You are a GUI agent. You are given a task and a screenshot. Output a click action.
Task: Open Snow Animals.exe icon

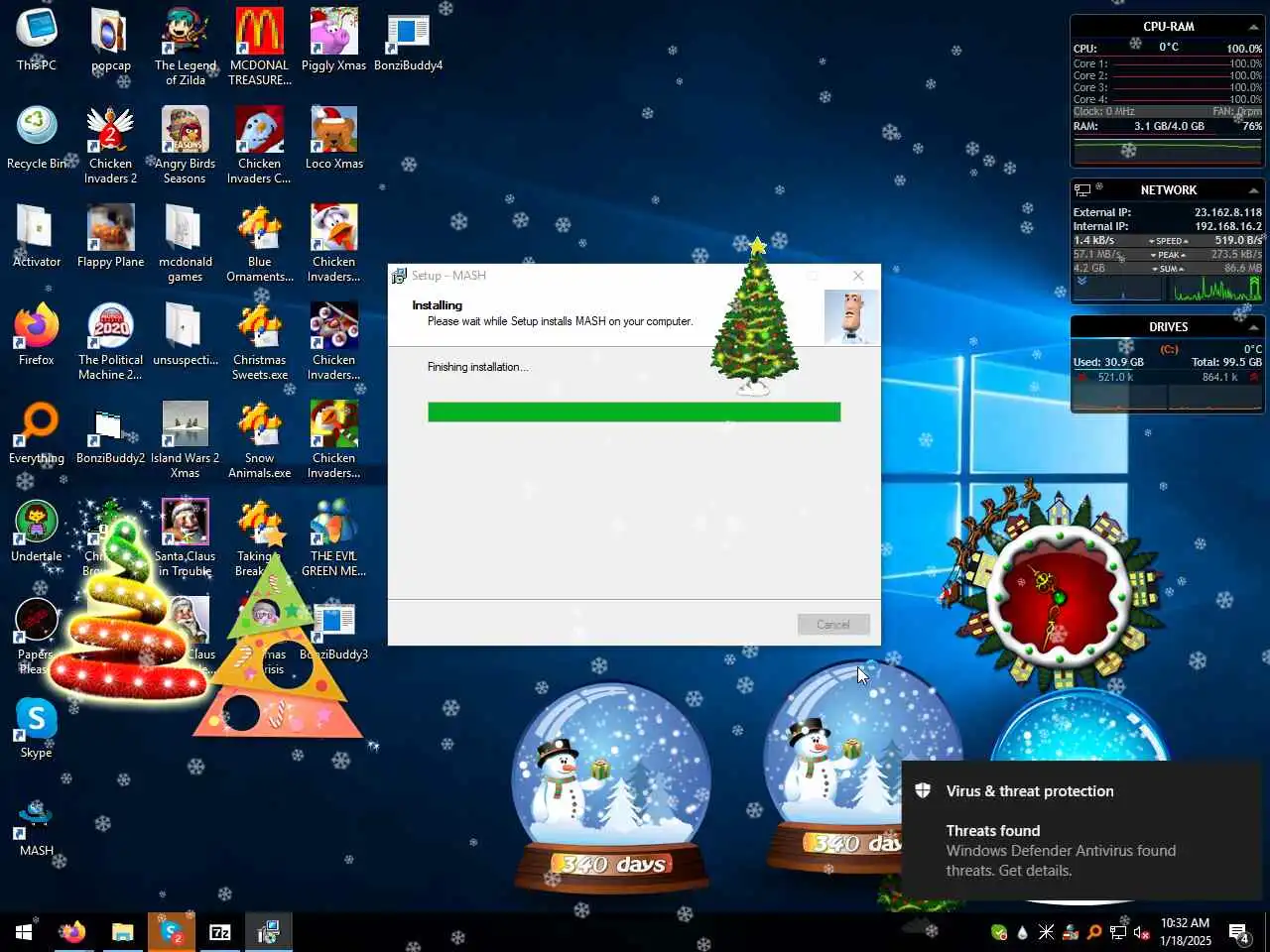click(x=259, y=439)
